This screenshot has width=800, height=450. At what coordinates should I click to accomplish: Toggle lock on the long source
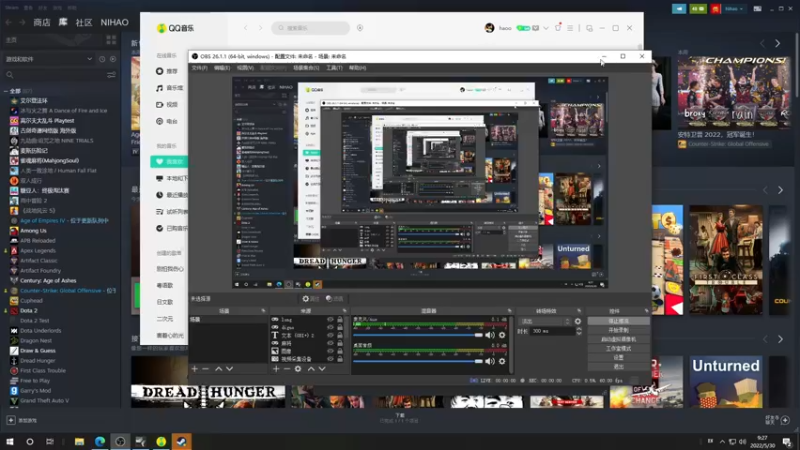coord(340,320)
